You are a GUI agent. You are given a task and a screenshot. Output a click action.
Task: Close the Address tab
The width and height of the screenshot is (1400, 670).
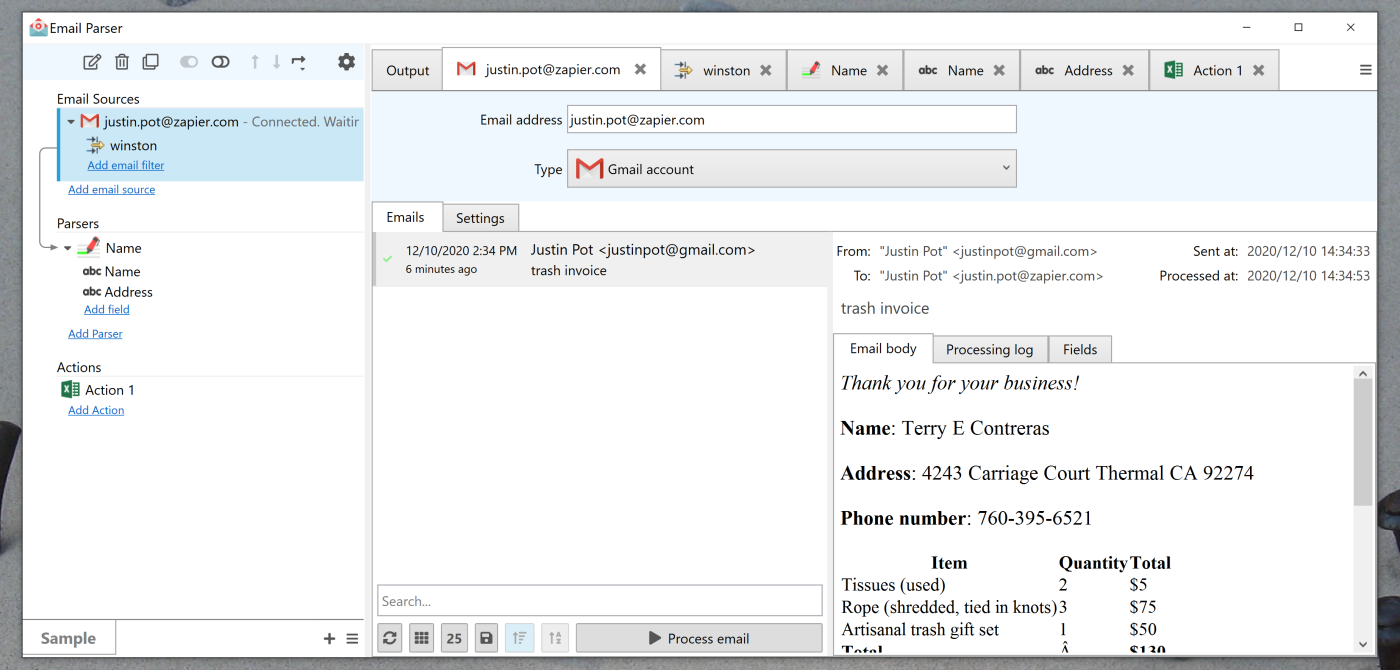(x=1128, y=71)
